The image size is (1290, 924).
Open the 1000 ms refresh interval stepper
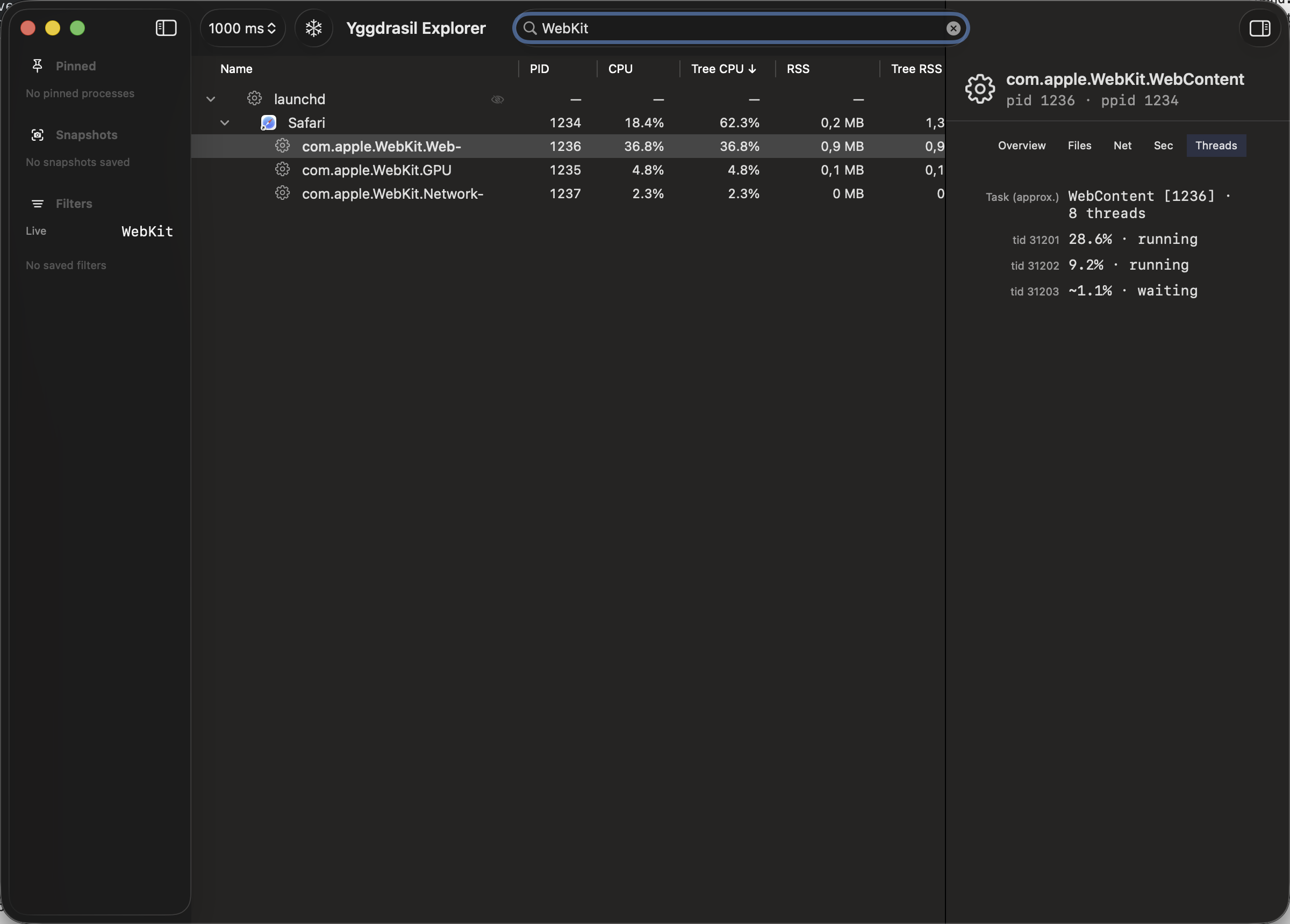click(242, 28)
